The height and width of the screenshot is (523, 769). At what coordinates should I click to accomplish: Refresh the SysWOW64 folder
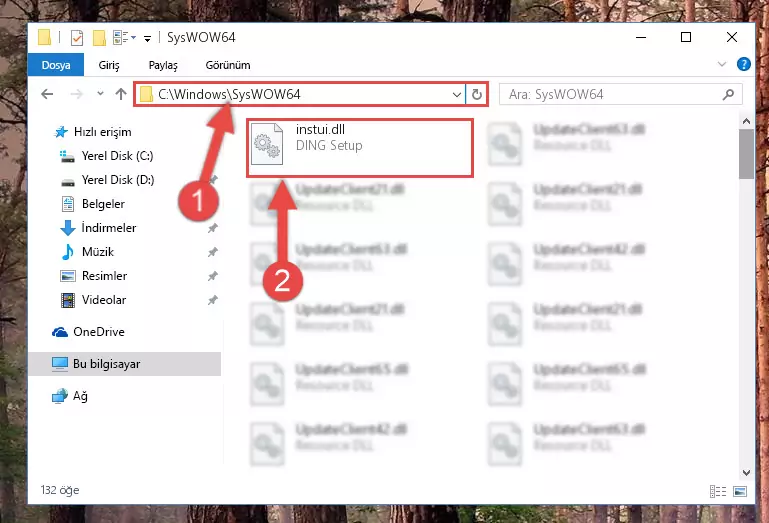pyautogui.click(x=477, y=94)
